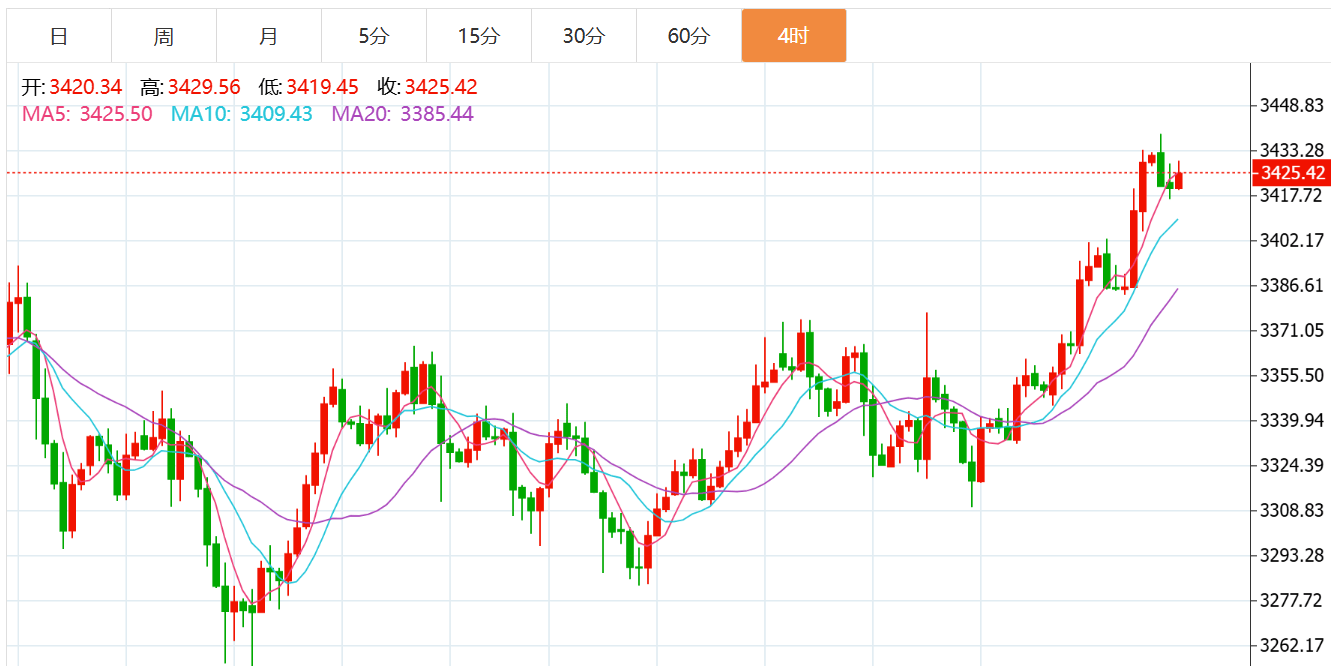Viewport: 1331px width, 666px height.
Task: Switch to the 日 daily chart tab
Action: tap(59, 37)
